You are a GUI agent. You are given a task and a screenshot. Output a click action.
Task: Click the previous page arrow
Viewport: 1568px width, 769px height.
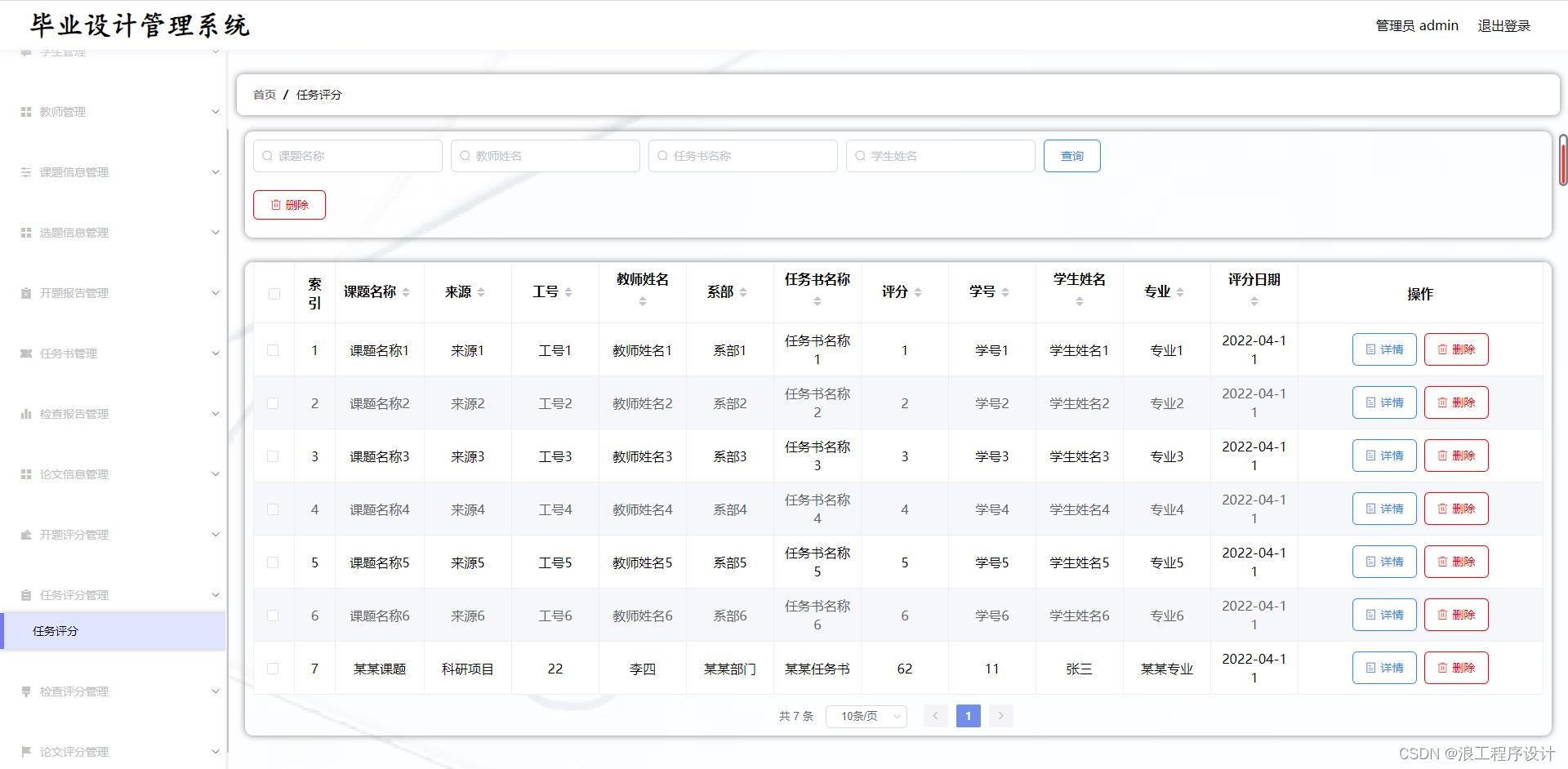(936, 716)
